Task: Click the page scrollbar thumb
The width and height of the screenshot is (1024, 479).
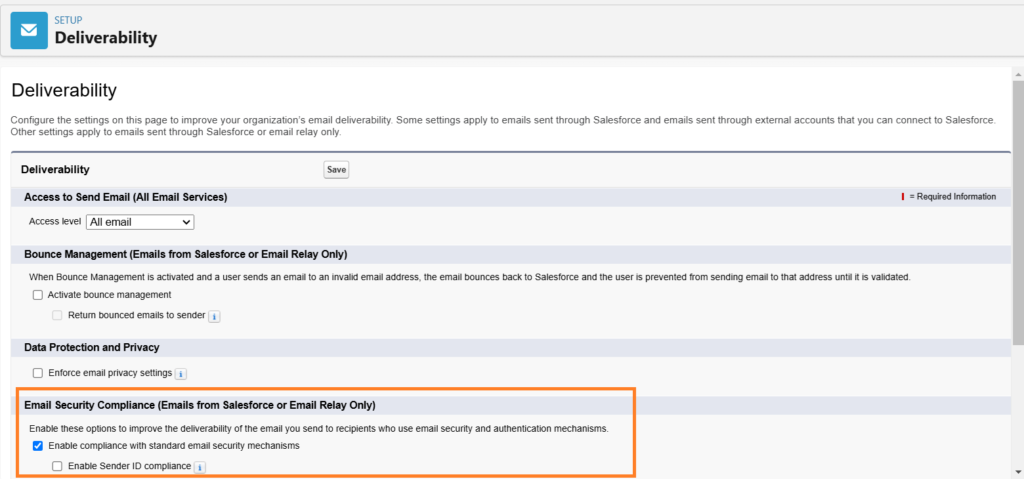Action: (1018, 212)
